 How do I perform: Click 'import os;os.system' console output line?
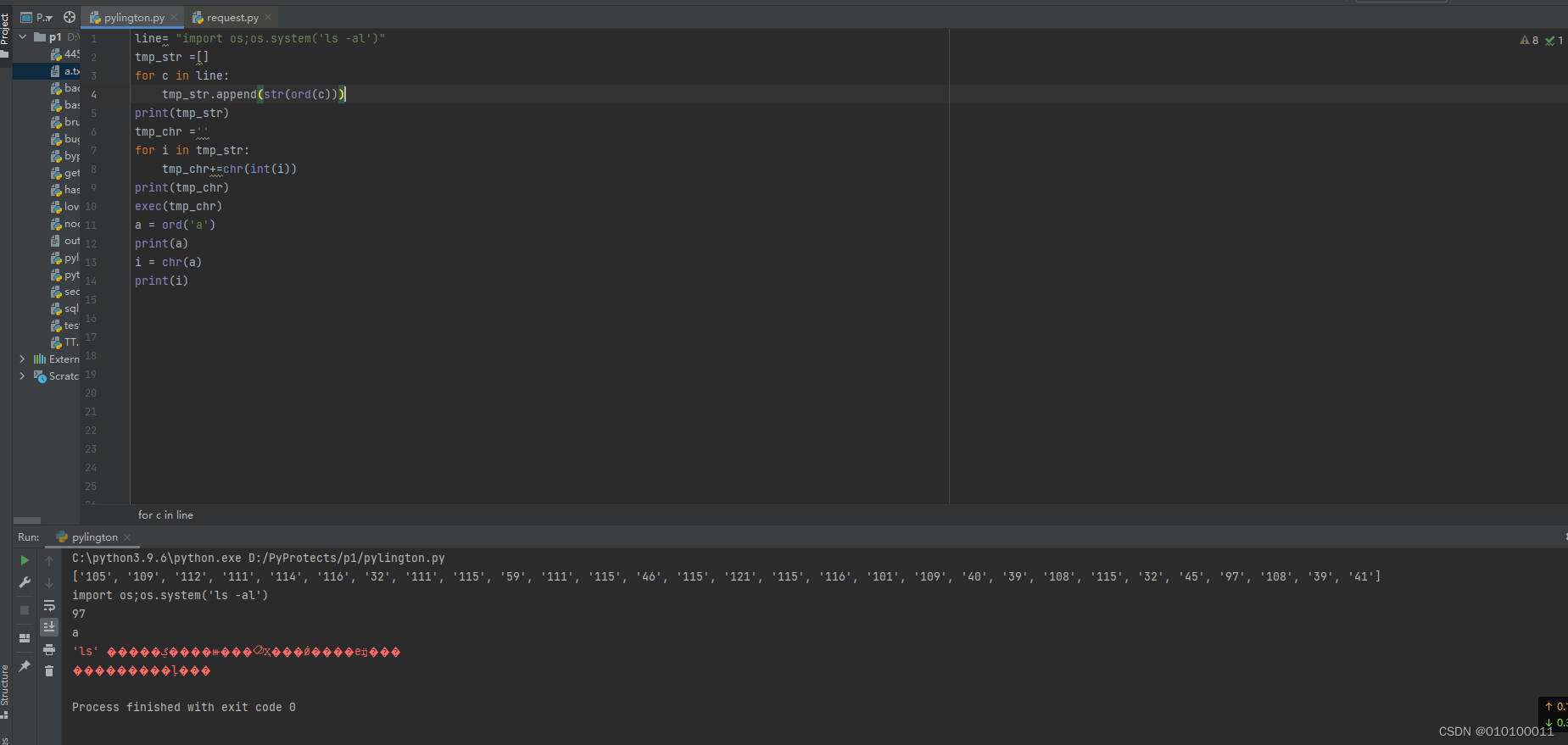(x=170, y=595)
